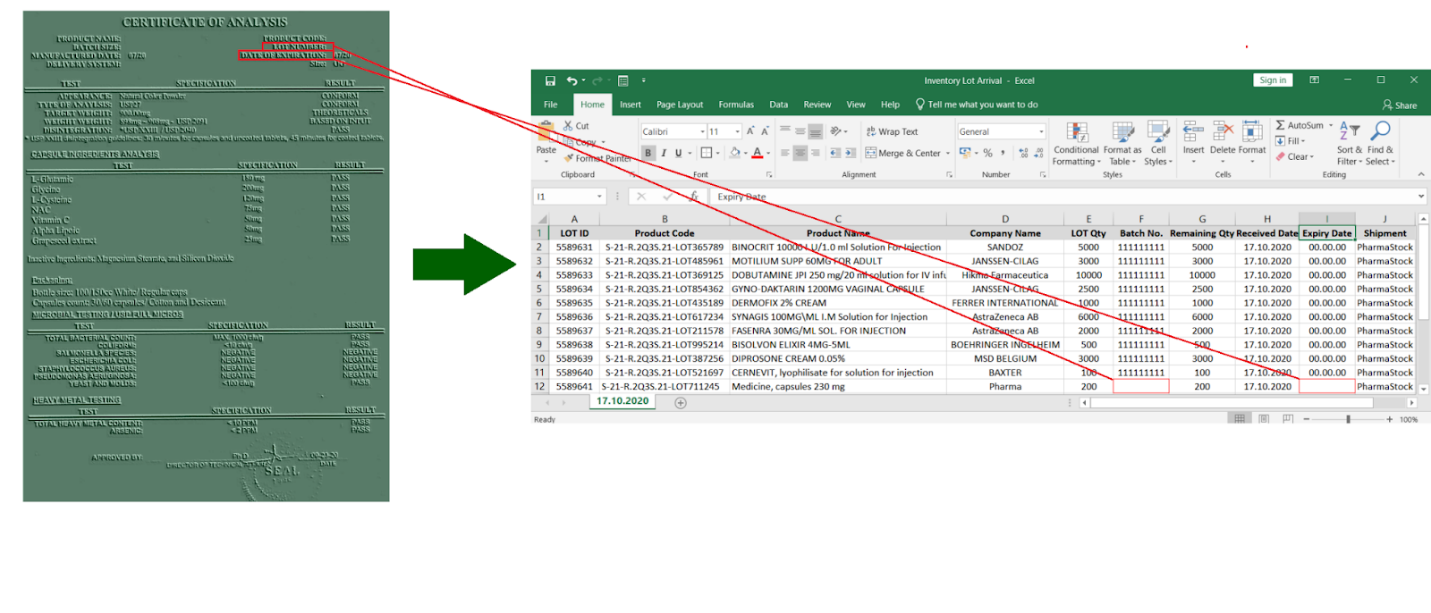The height and width of the screenshot is (613, 1431).
Task: Click the Sign in button
Action: [1273, 81]
